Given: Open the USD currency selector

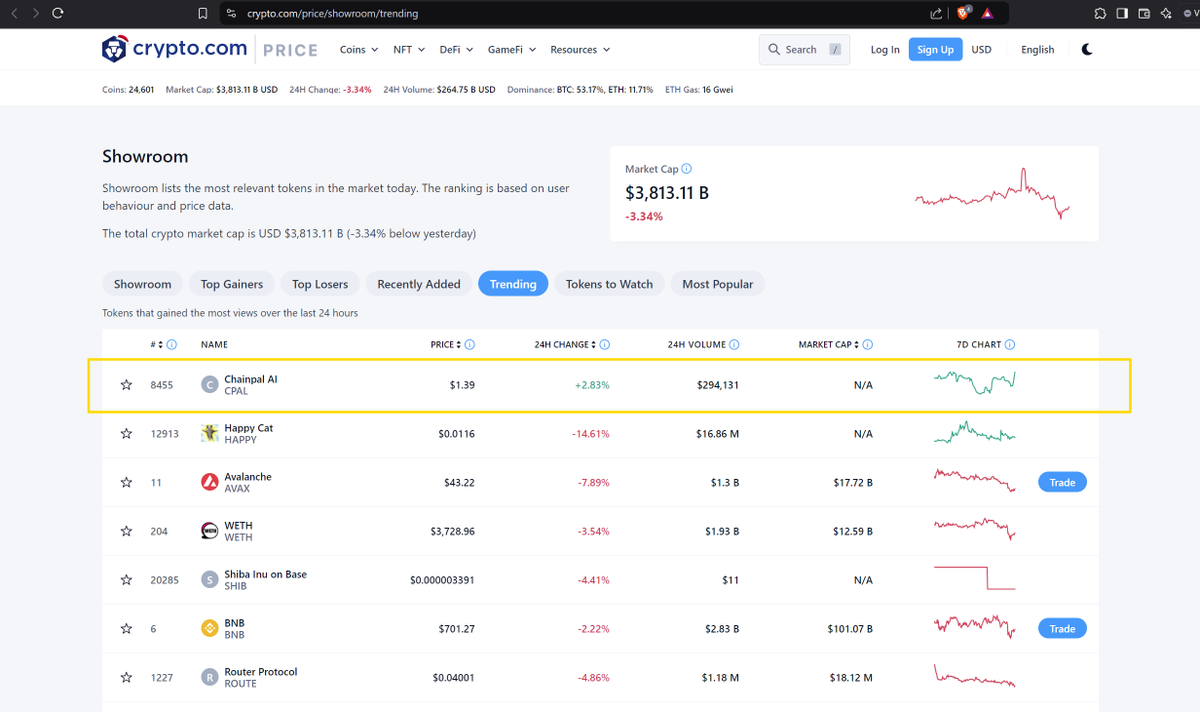Looking at the screenshot, I should pos(982,49).
